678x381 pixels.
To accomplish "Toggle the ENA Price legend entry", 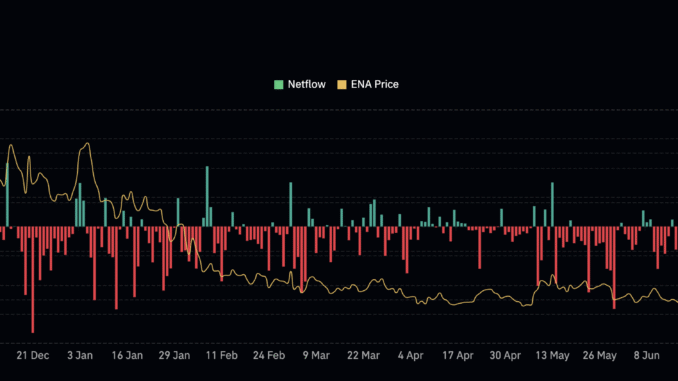I will tap(368, 84).
